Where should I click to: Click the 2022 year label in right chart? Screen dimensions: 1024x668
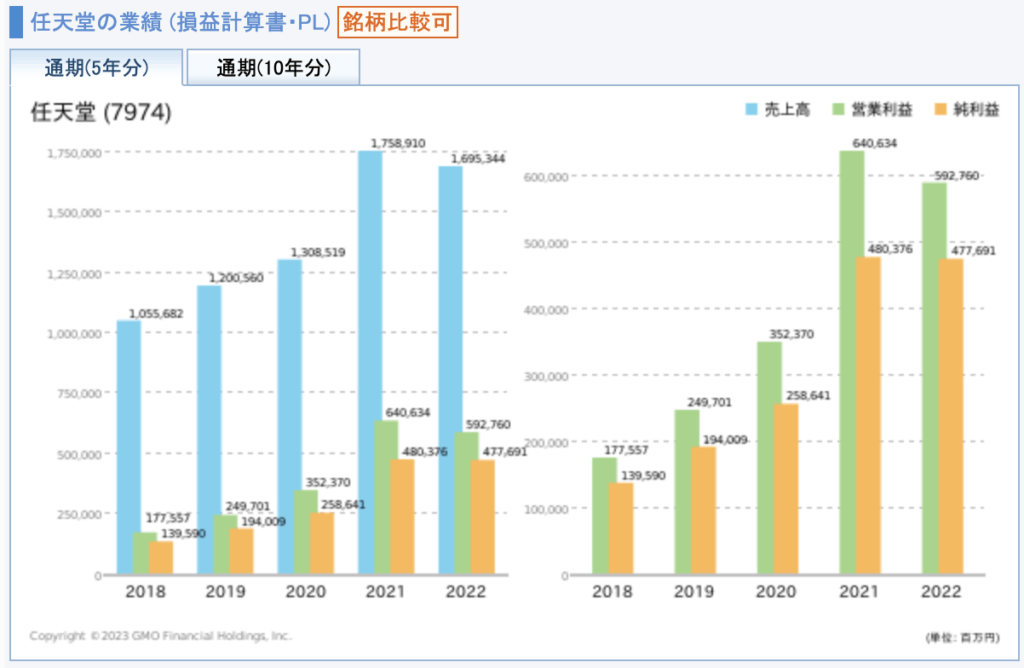(940, 592)
